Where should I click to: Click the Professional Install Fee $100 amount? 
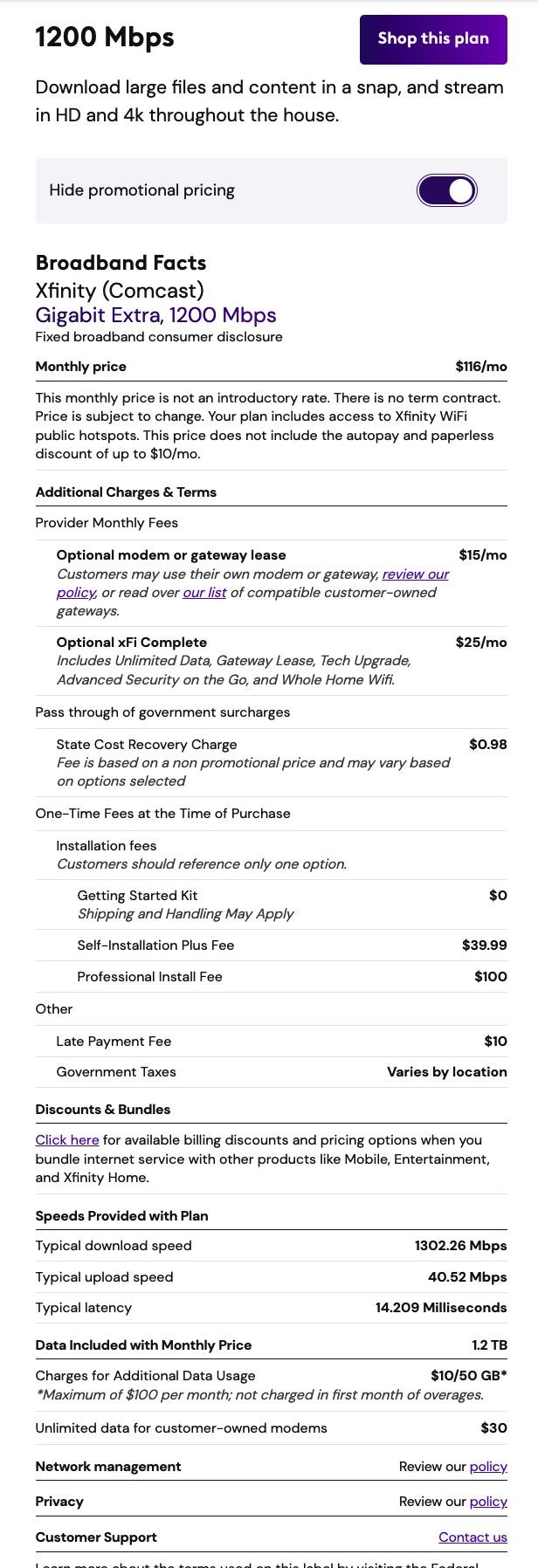coord(490,977)
